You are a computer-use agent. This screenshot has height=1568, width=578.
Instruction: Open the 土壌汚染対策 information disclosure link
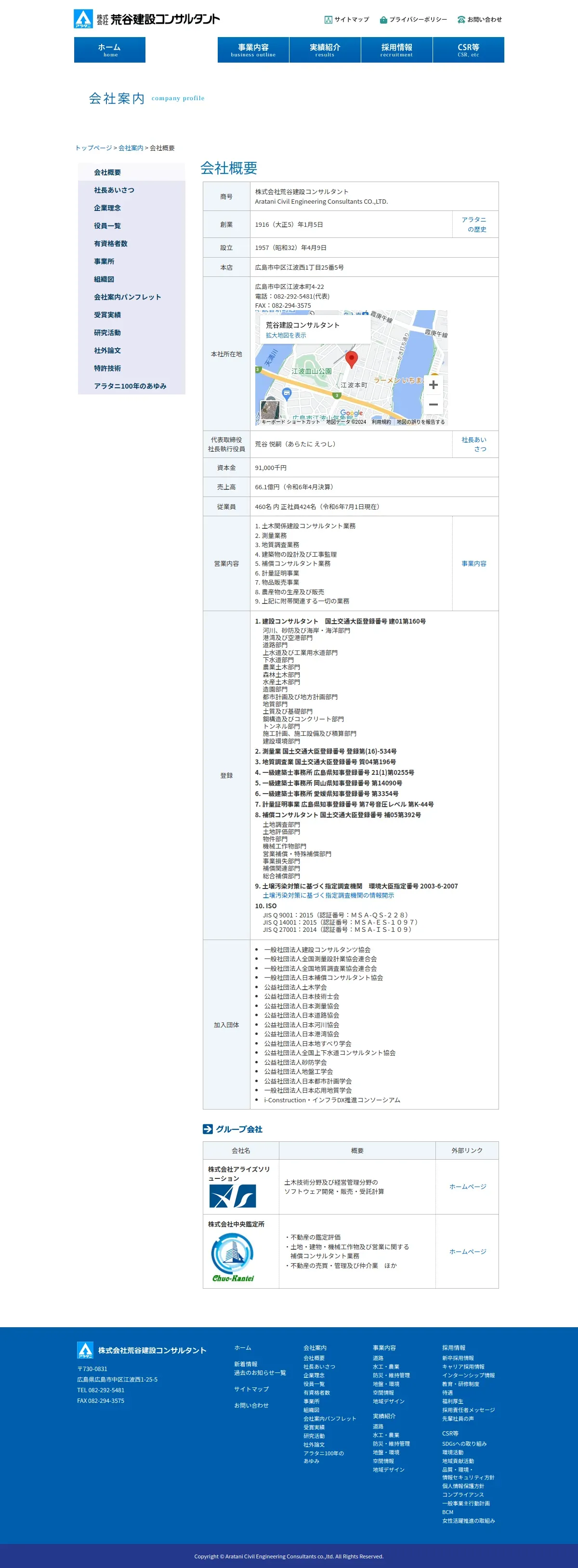328,895
